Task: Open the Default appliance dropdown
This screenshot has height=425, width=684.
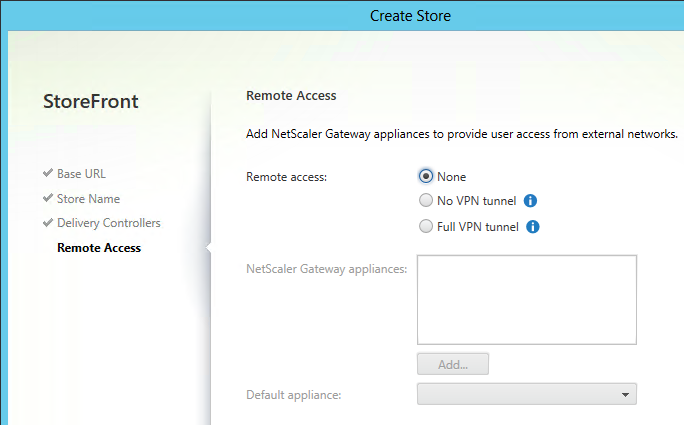Action: pyautogui.click(x=527, y=394)
